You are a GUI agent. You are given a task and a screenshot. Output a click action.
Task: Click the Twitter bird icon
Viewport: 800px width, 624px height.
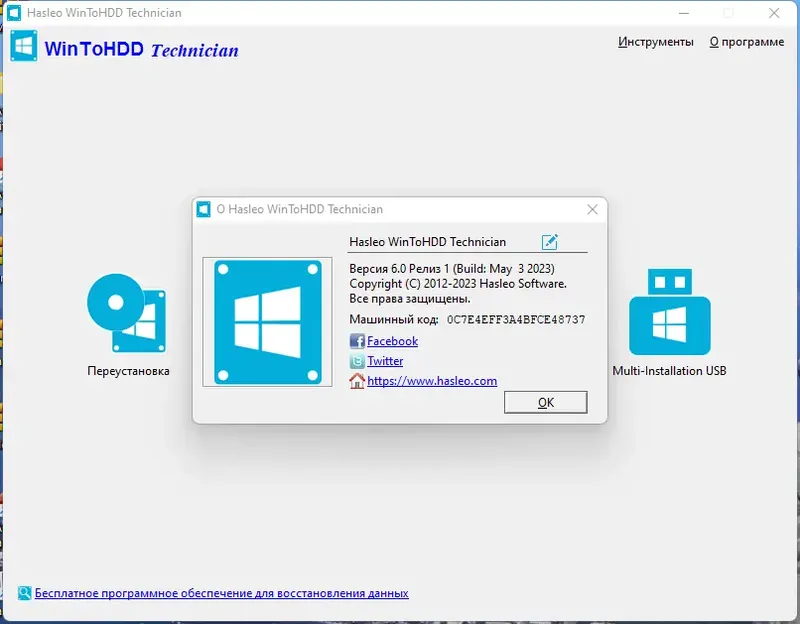pyautogui.click(x=356, y=361)
